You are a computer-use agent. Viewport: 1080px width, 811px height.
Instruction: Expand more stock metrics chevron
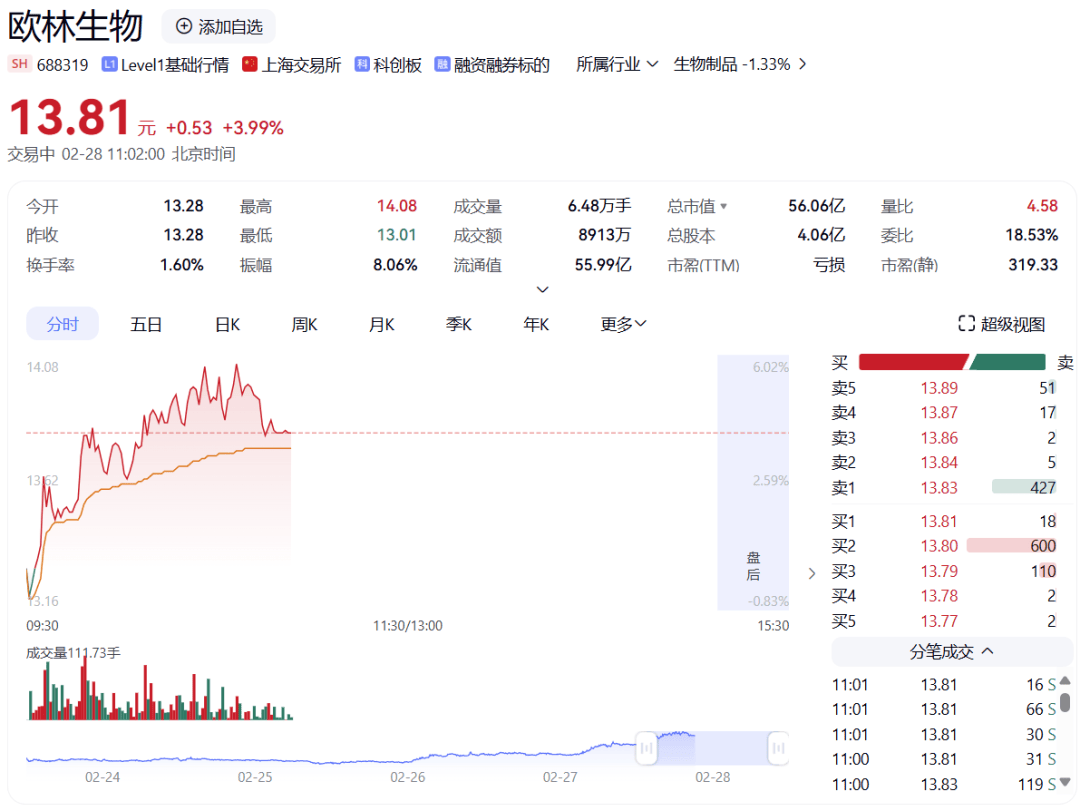click(x=543, y=289)
